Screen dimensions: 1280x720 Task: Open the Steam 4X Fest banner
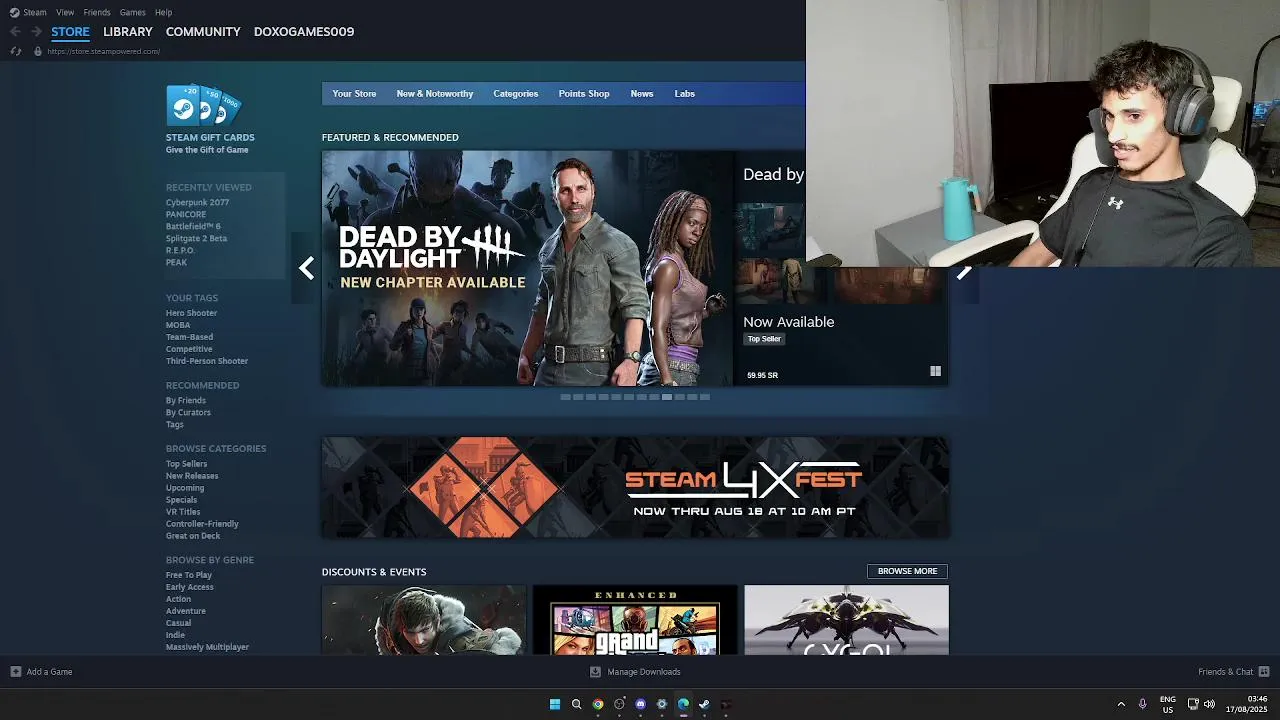click(x=635, y=487)
